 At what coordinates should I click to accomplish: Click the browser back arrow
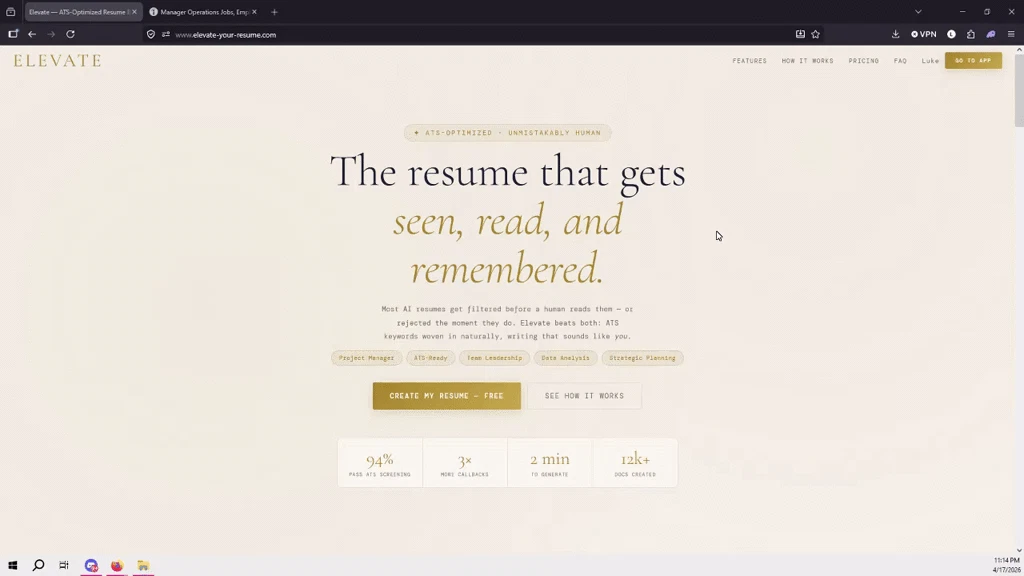[x=32, y=34]
